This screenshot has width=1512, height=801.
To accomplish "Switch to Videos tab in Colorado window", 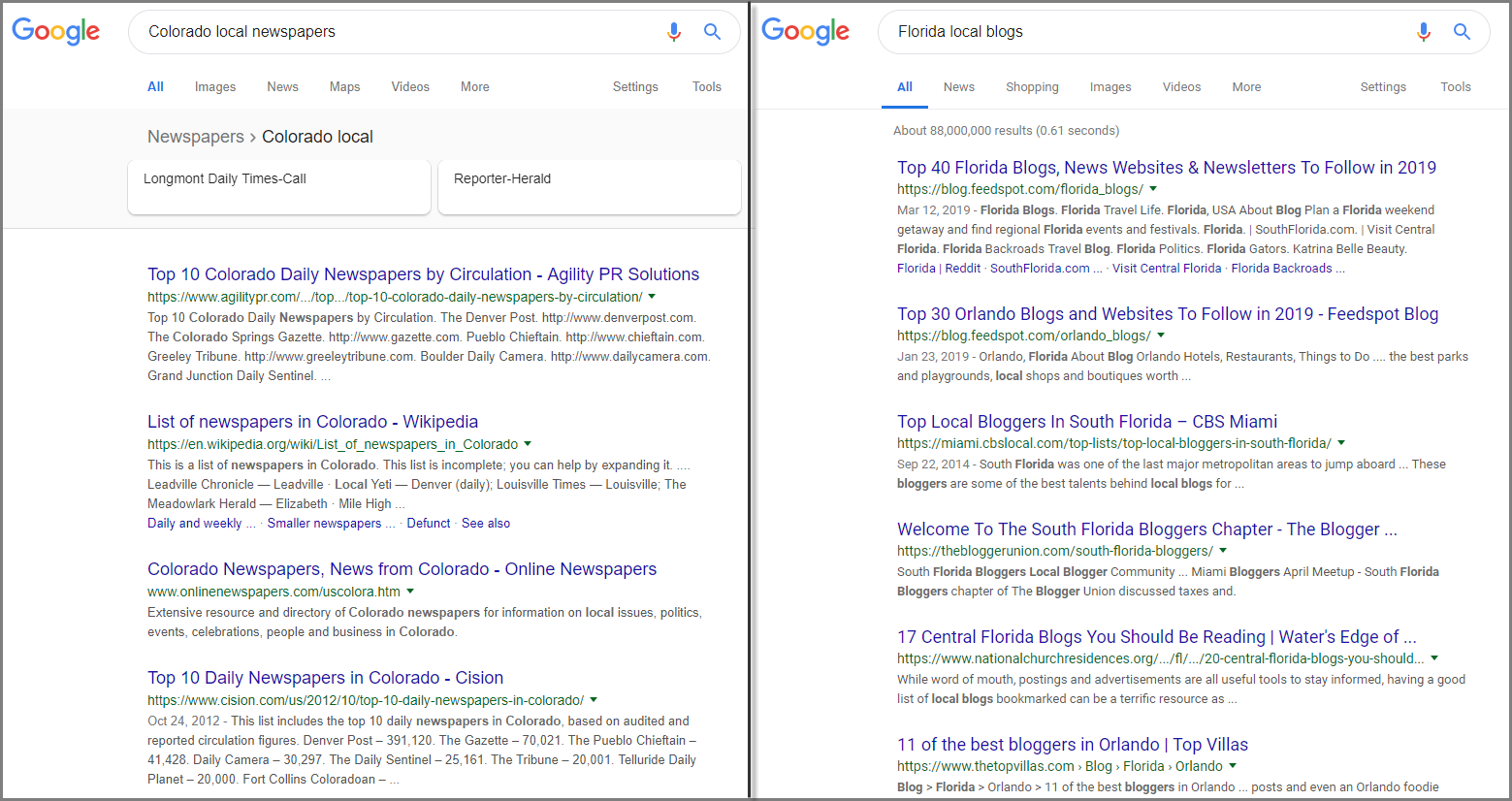I will pos(410,86).
